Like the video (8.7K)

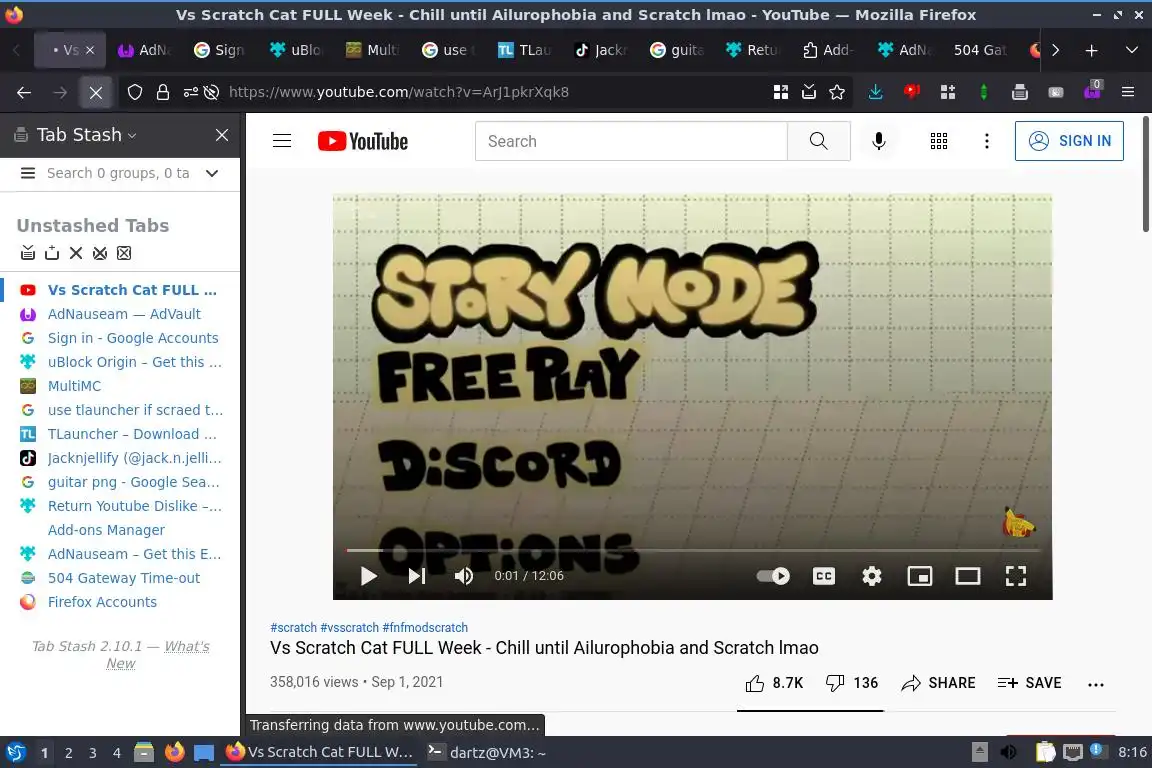tap(774, 683)
